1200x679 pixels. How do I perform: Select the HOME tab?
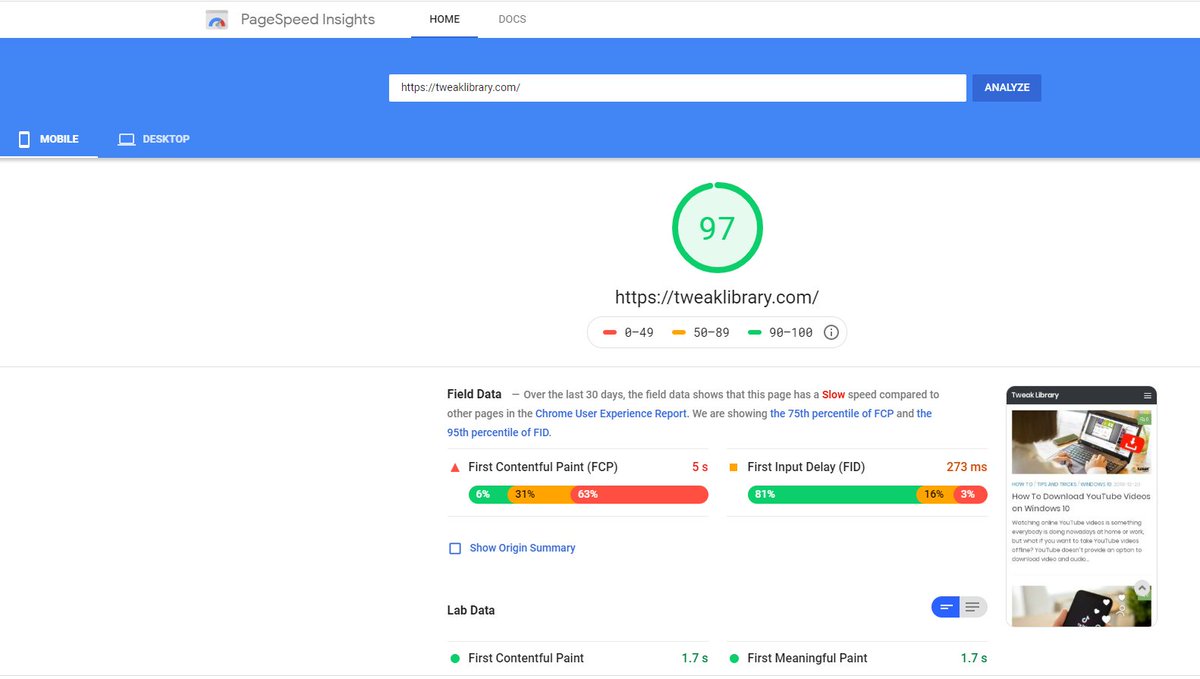click(x=445, y=19)
